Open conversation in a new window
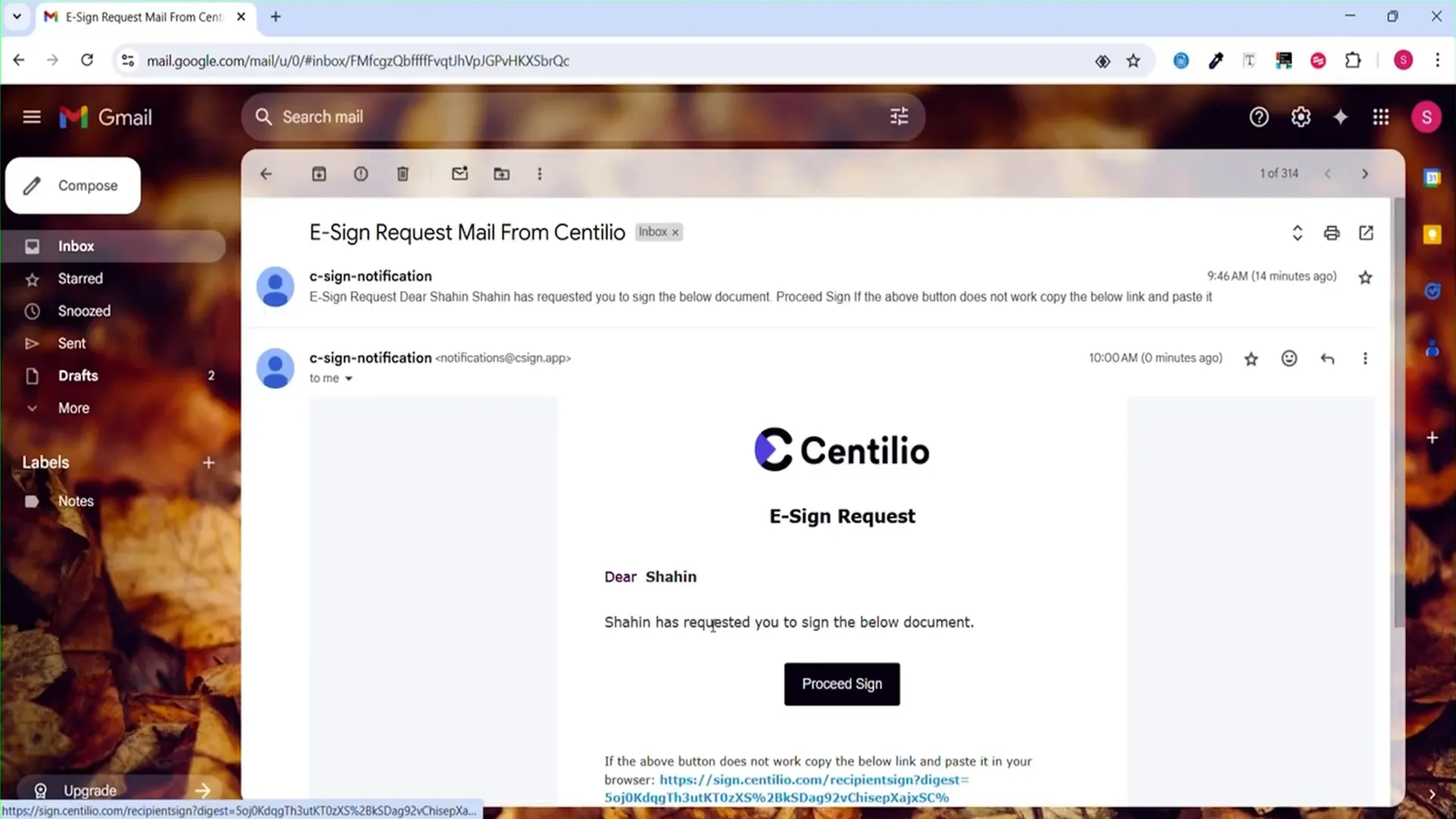Screen dimensions: 1456x819 coord(1366,233)
